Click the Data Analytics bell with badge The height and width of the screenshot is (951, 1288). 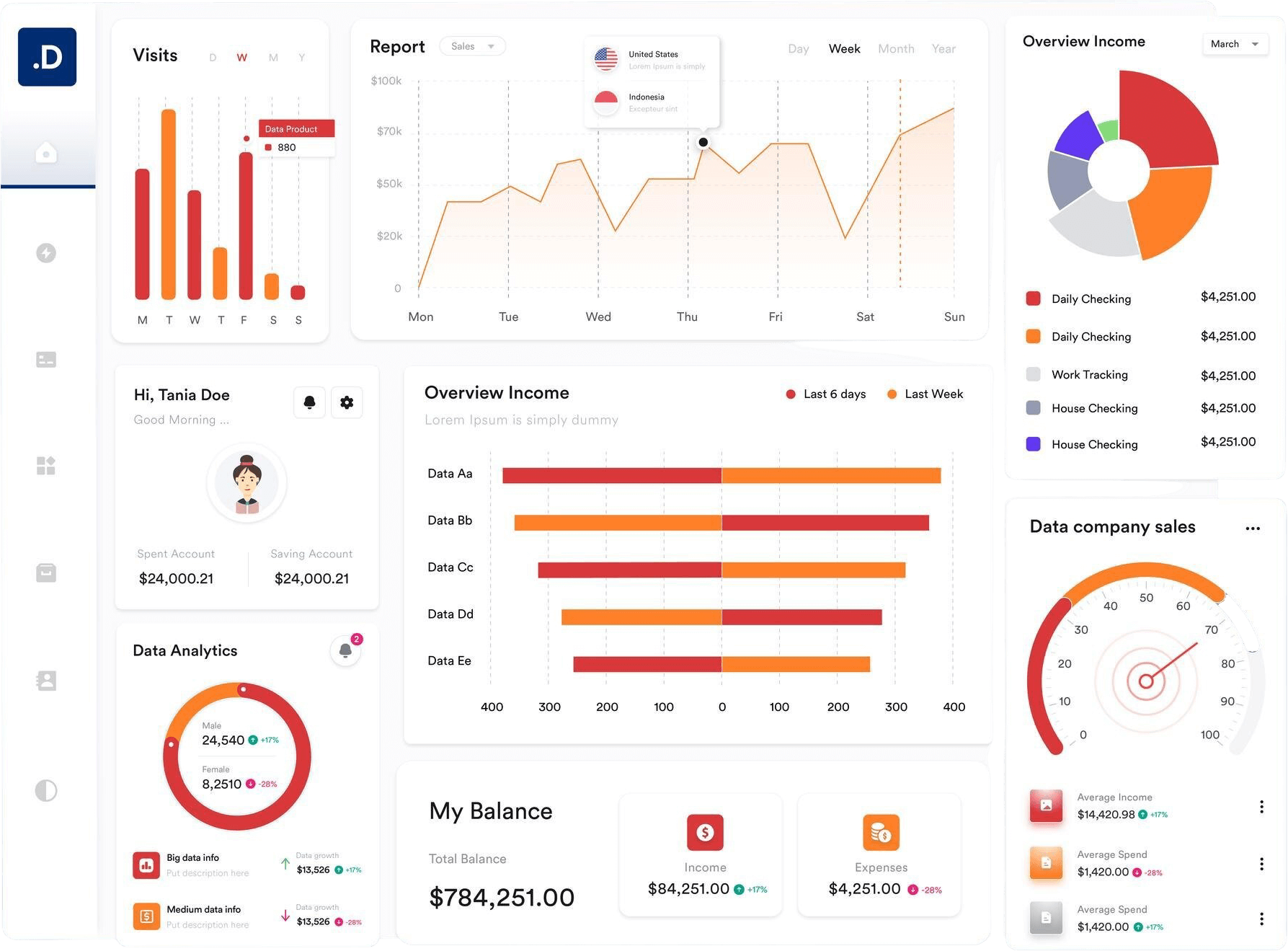(345, 650)
